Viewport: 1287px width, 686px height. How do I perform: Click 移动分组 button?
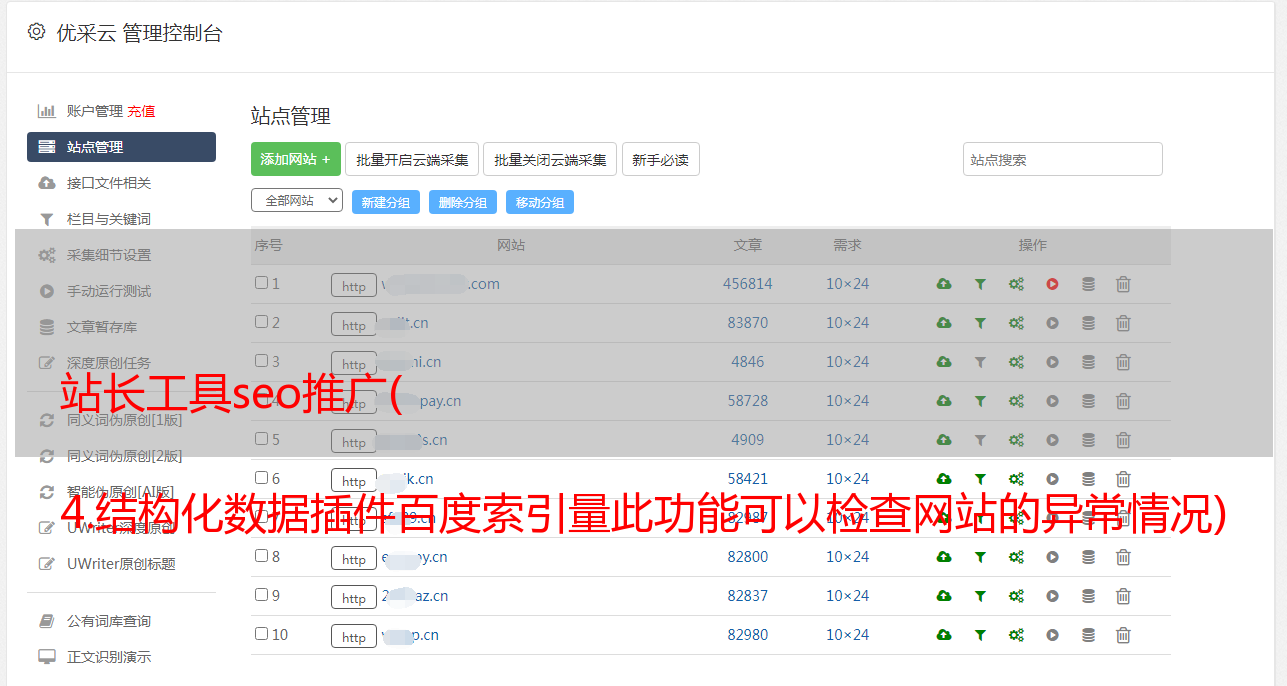pyautogui.click(x=540, y=202)
